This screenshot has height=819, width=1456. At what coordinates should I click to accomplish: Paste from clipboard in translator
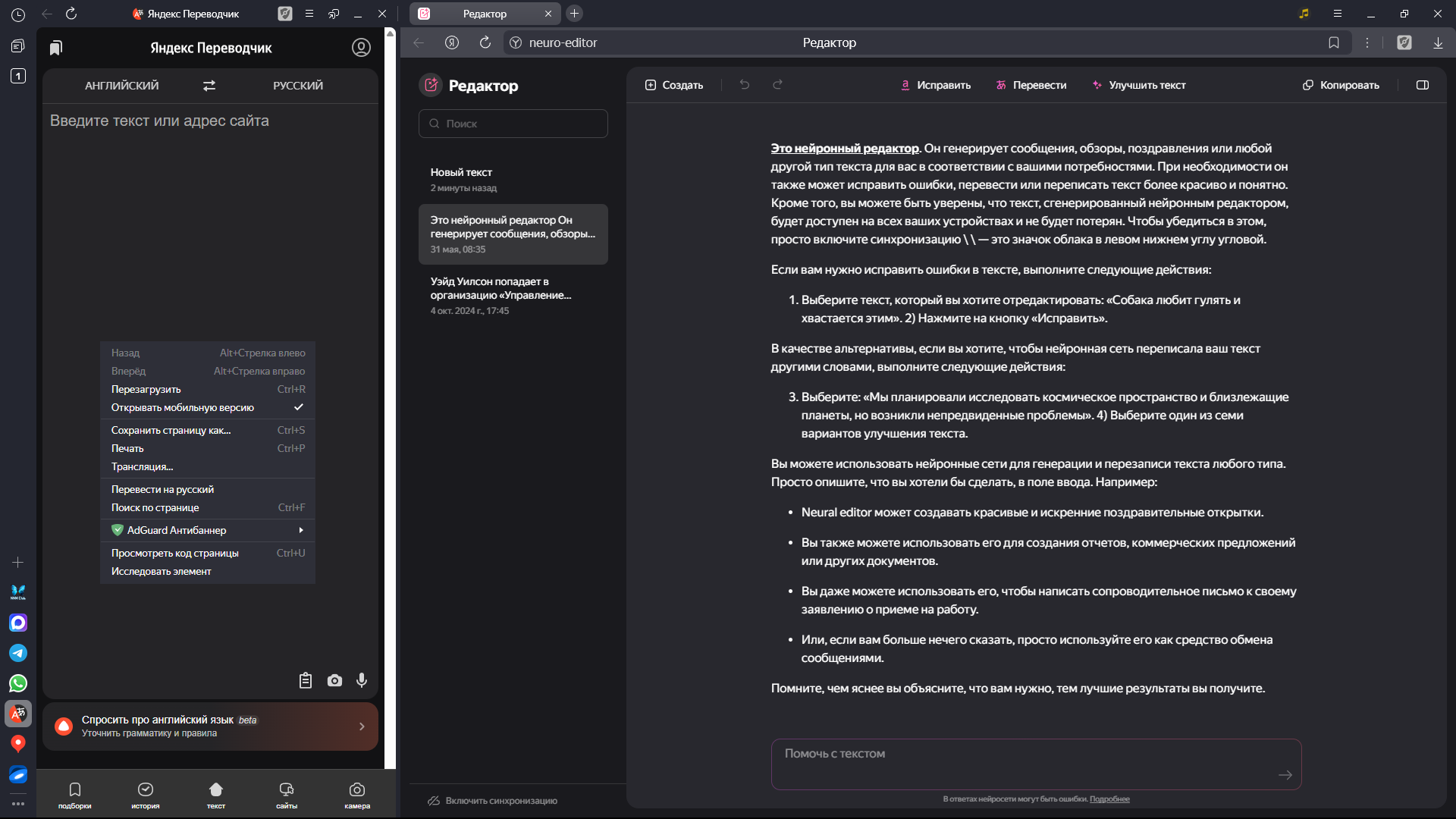pyautogui.click(x=306, y=680)
